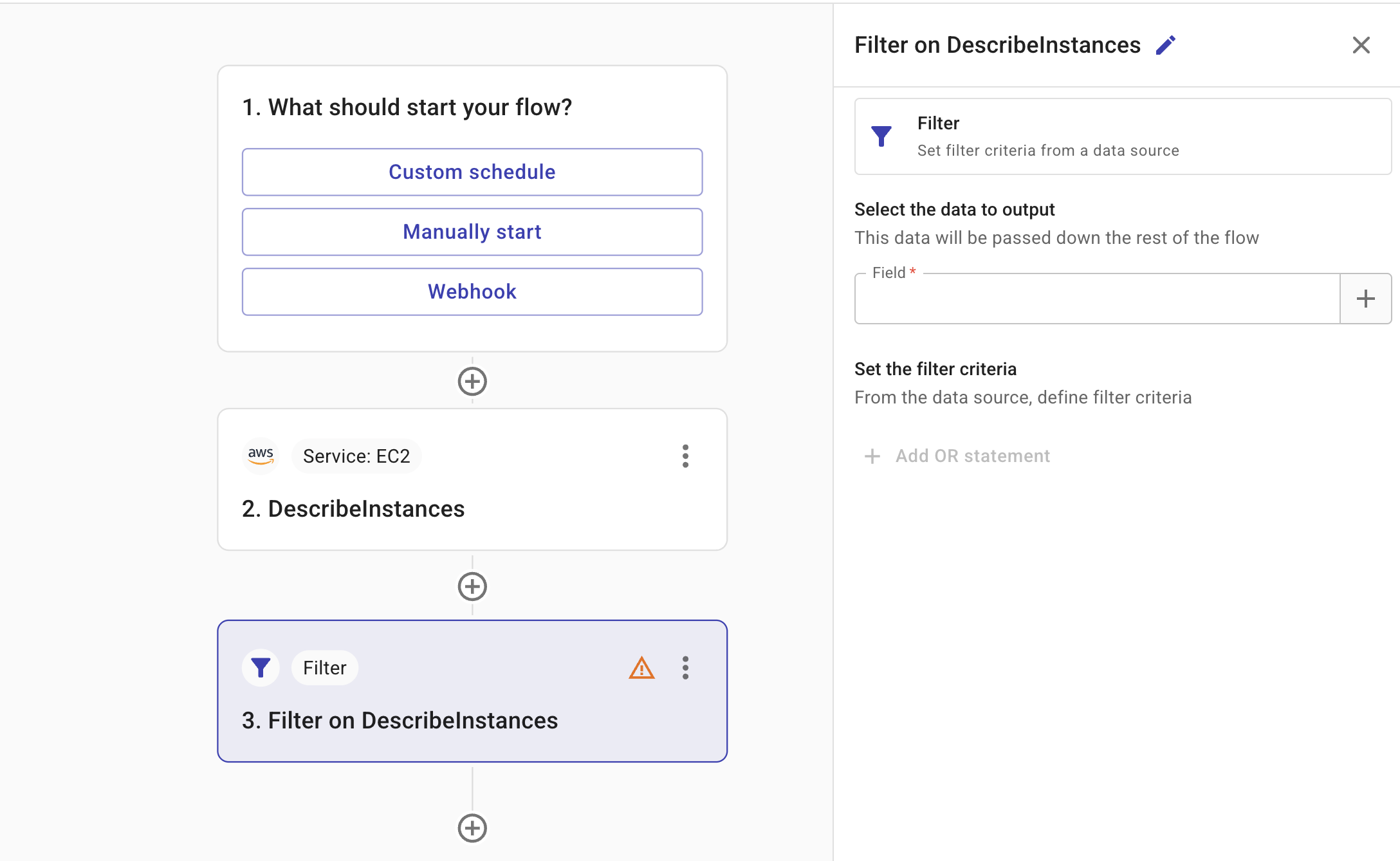Open the Filter step three-dot menu
The width and height of the screenshot is (1400, 861).
pos(685,668)
